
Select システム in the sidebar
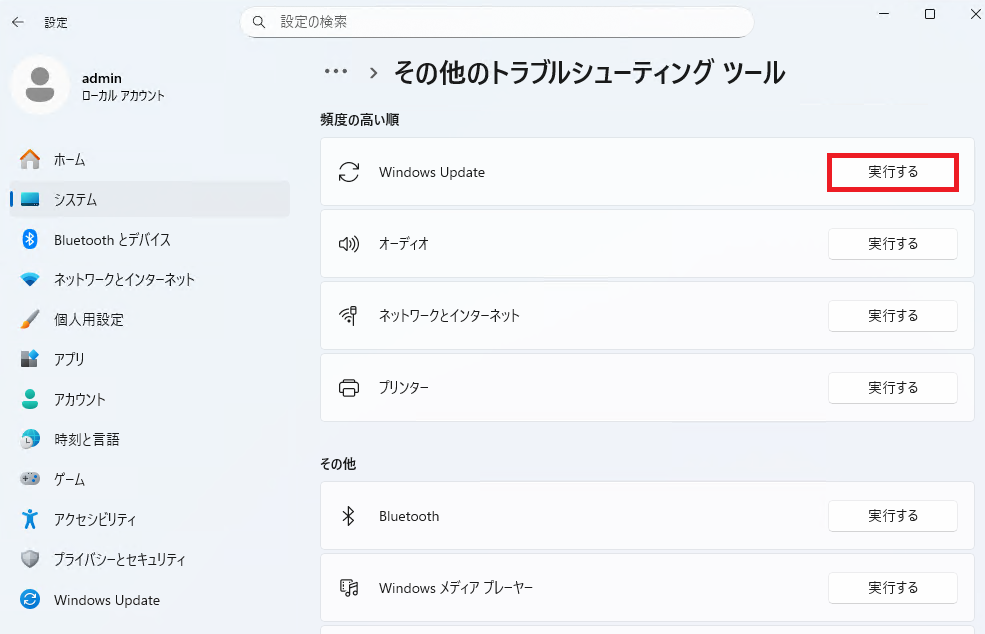[x=150, y=200]
